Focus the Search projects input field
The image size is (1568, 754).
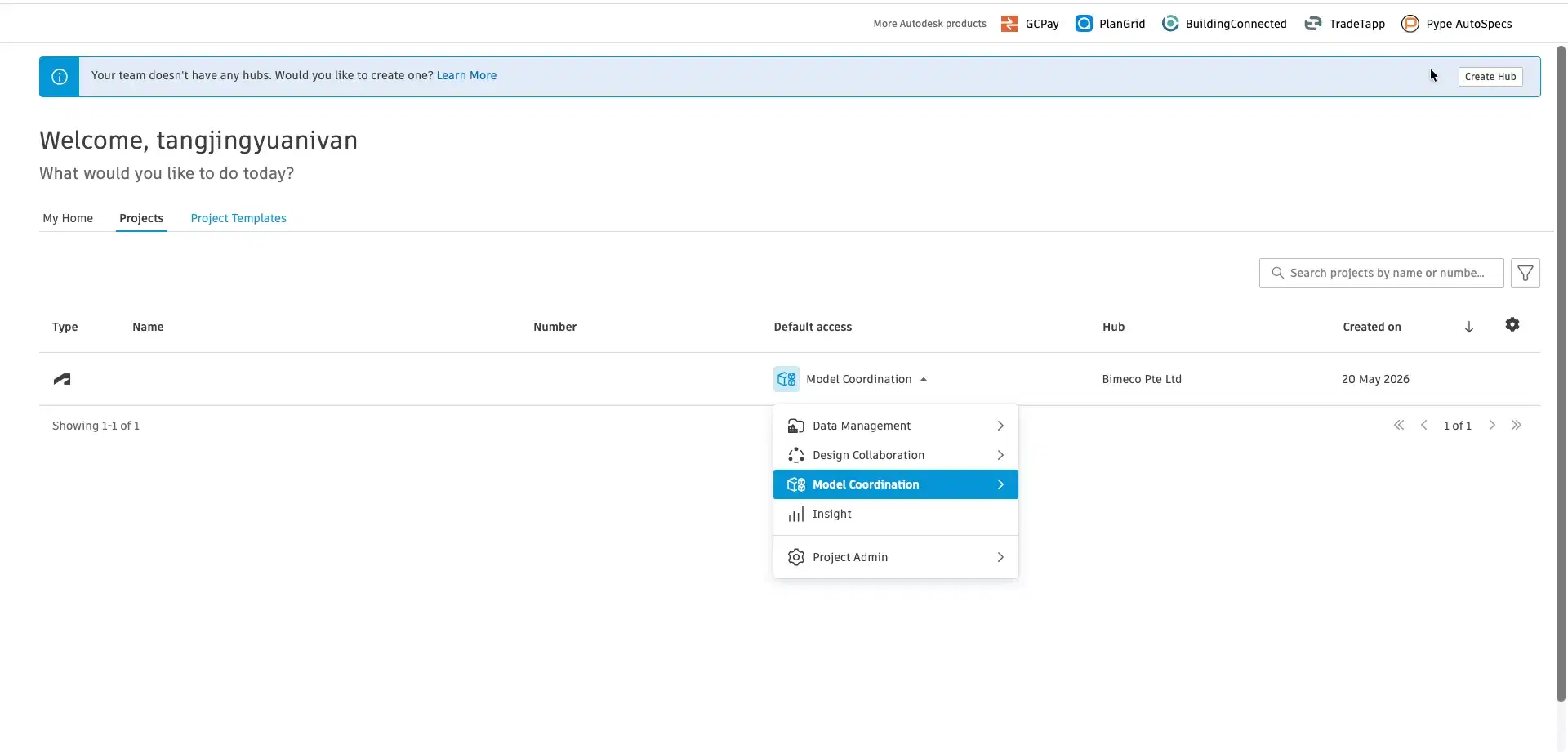[1381, 273]
